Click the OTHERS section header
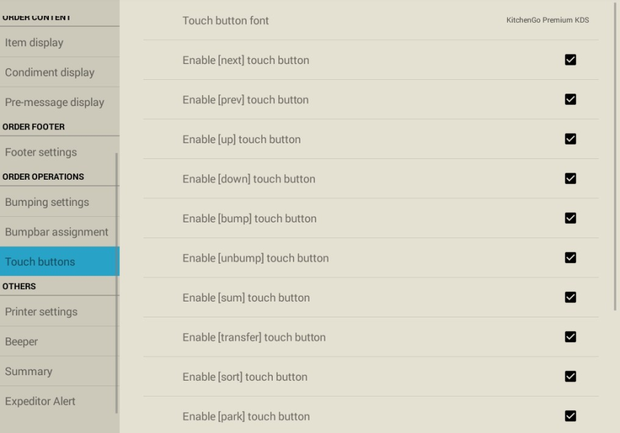Screen dimensions: 620x433 pos(19,286)
